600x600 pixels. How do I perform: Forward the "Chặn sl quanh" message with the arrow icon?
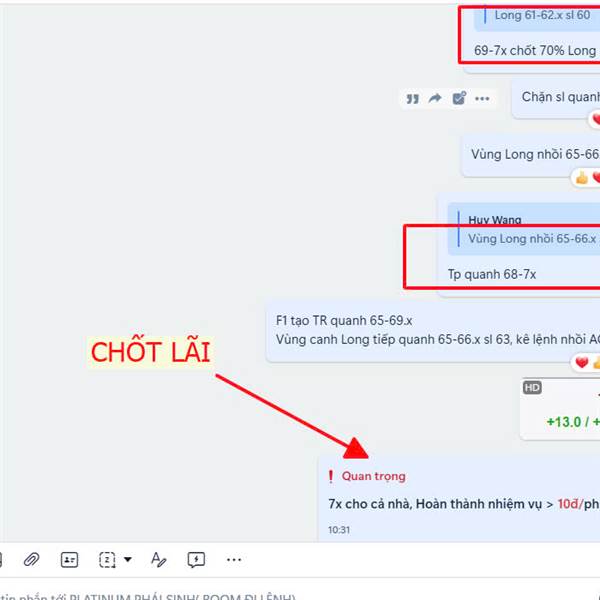(x=435, y=98)
